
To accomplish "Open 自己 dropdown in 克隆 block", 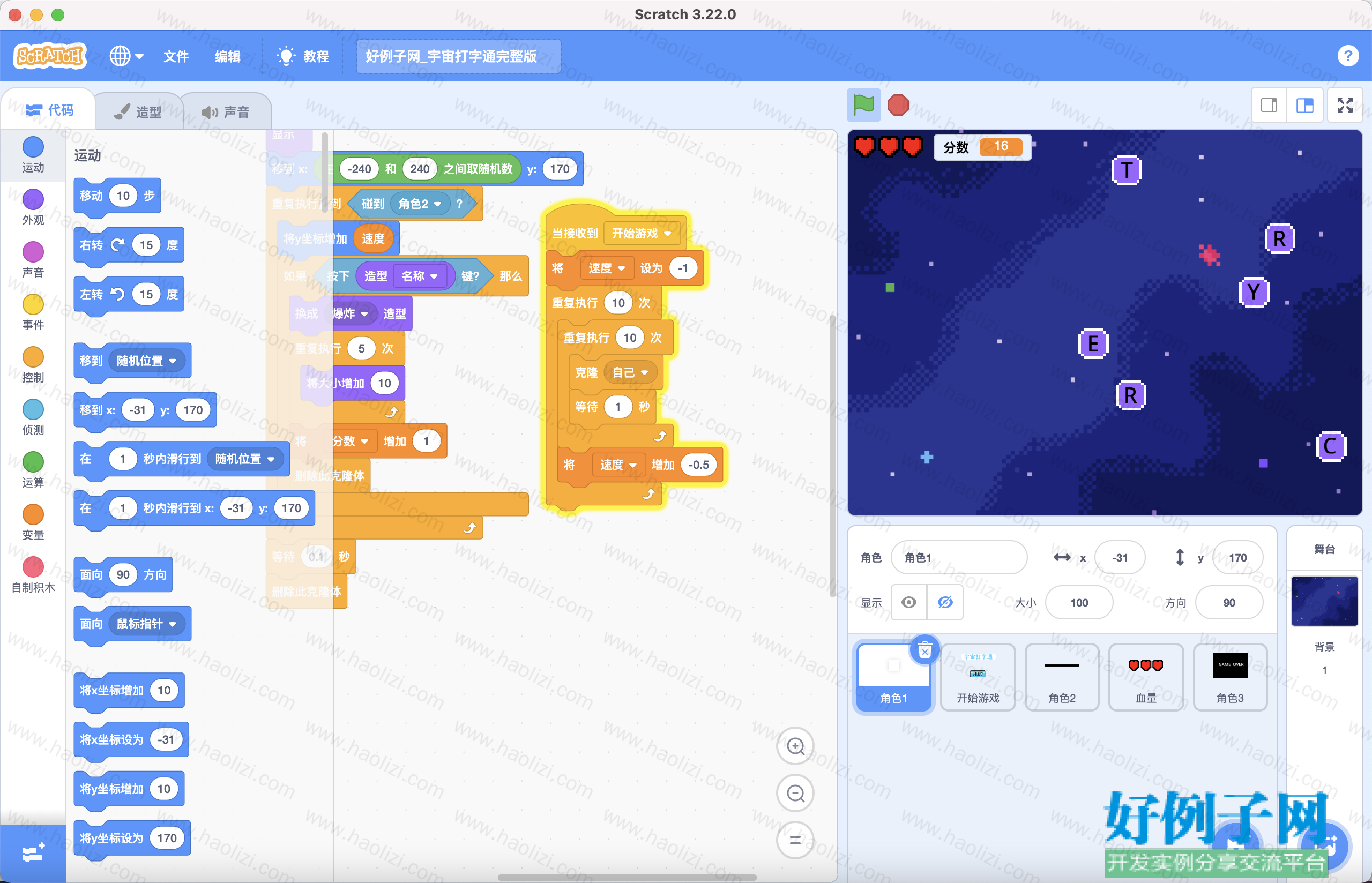I will click(630, 373).
